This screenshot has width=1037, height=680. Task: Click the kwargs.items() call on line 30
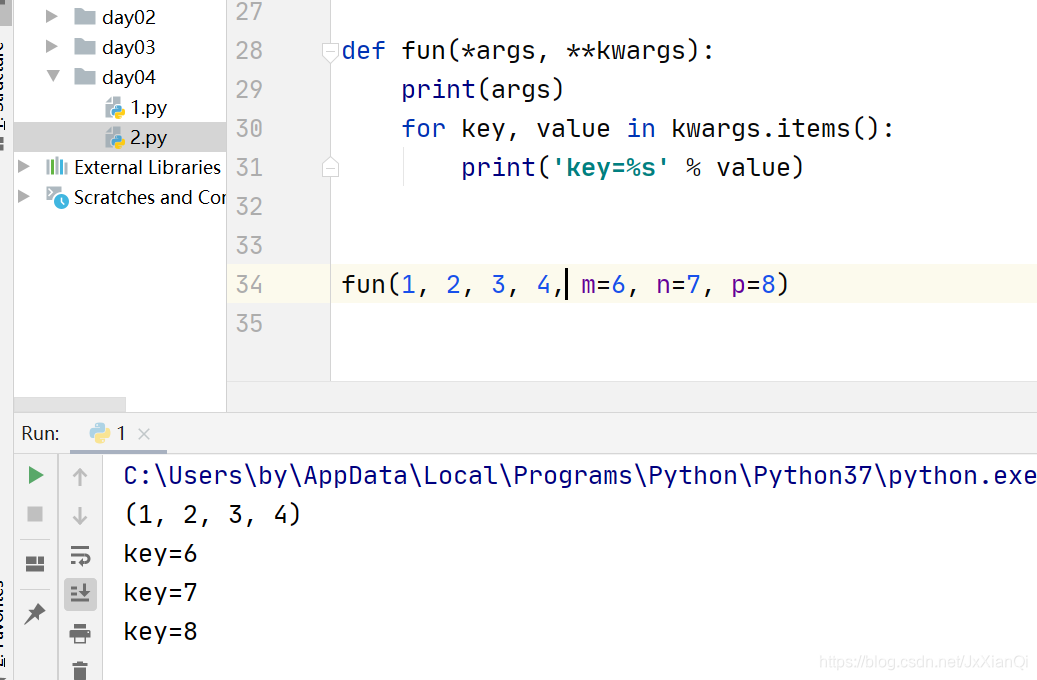[x=774, y=128]
